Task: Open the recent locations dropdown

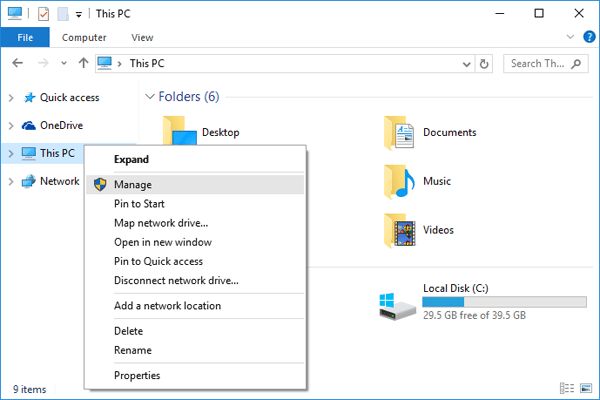Action: pos(64,63)
